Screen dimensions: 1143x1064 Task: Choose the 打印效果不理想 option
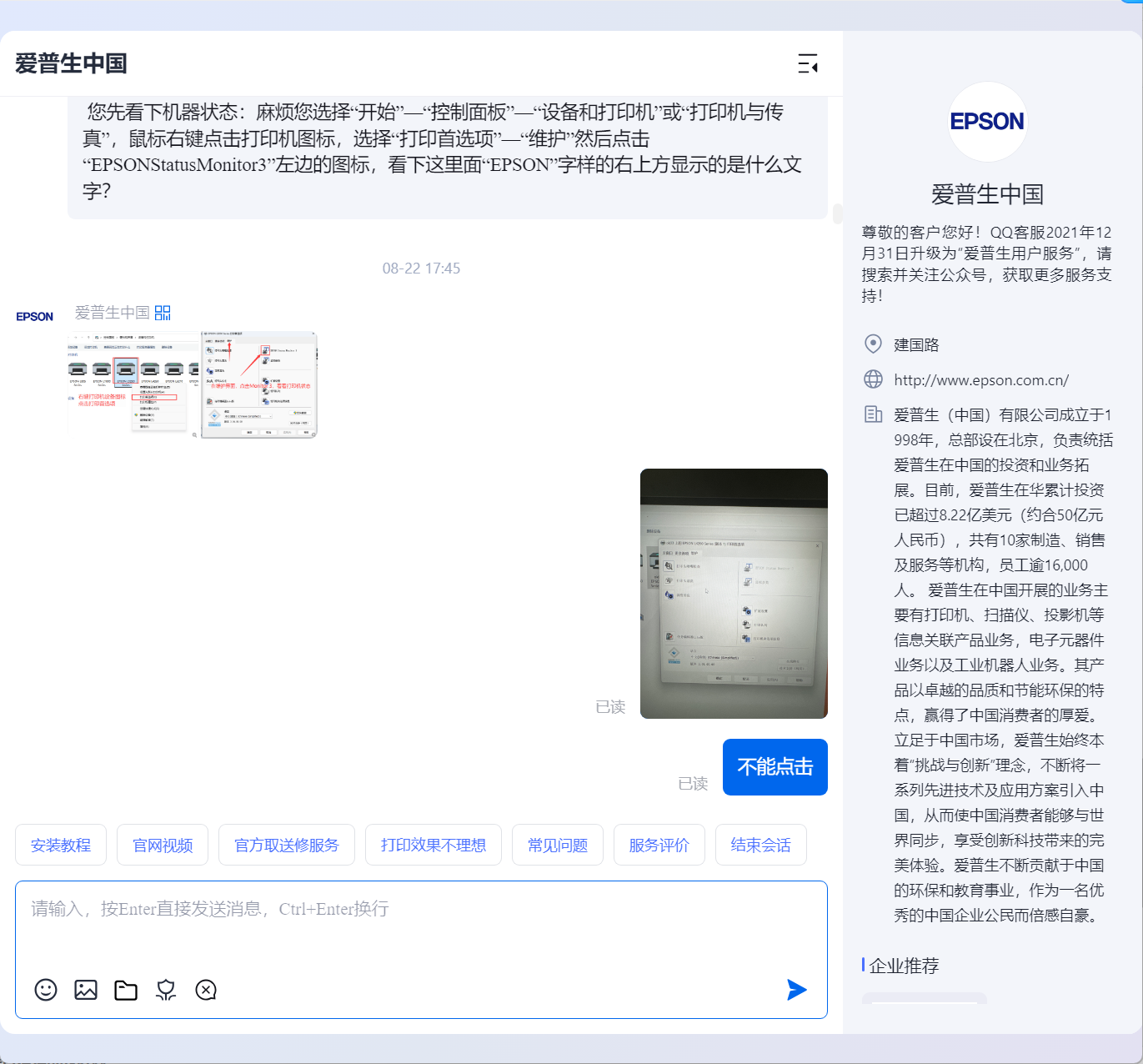click(434, 845)
